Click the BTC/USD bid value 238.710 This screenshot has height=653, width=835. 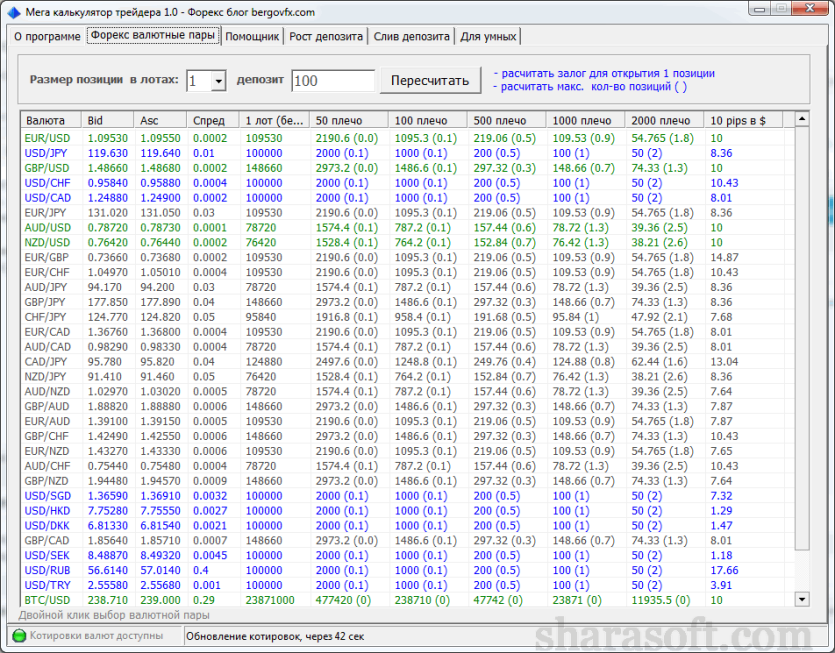point(108,600)
